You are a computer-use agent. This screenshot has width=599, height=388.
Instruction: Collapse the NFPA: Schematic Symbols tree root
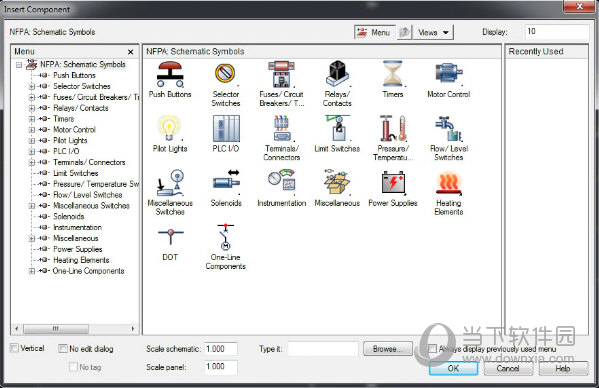click(x=19, y=65)
